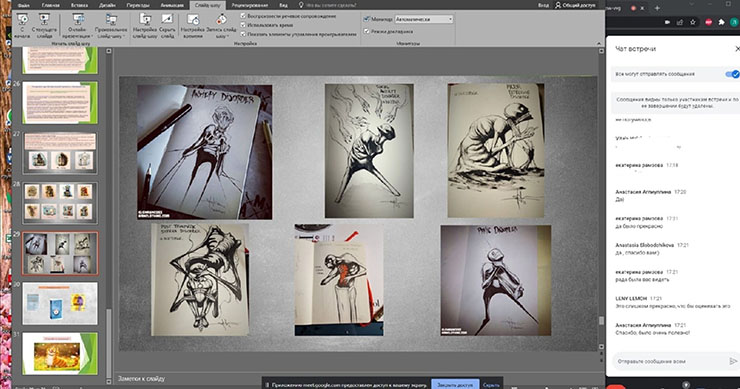Toggle 'Все могут отправлять сообщения' switch
This screenshot has height=389, width=740.
coord(732,74)
